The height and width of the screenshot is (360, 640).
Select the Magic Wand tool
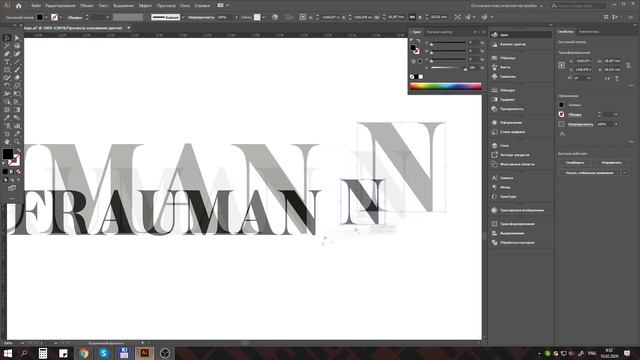[x=7, y=46]
